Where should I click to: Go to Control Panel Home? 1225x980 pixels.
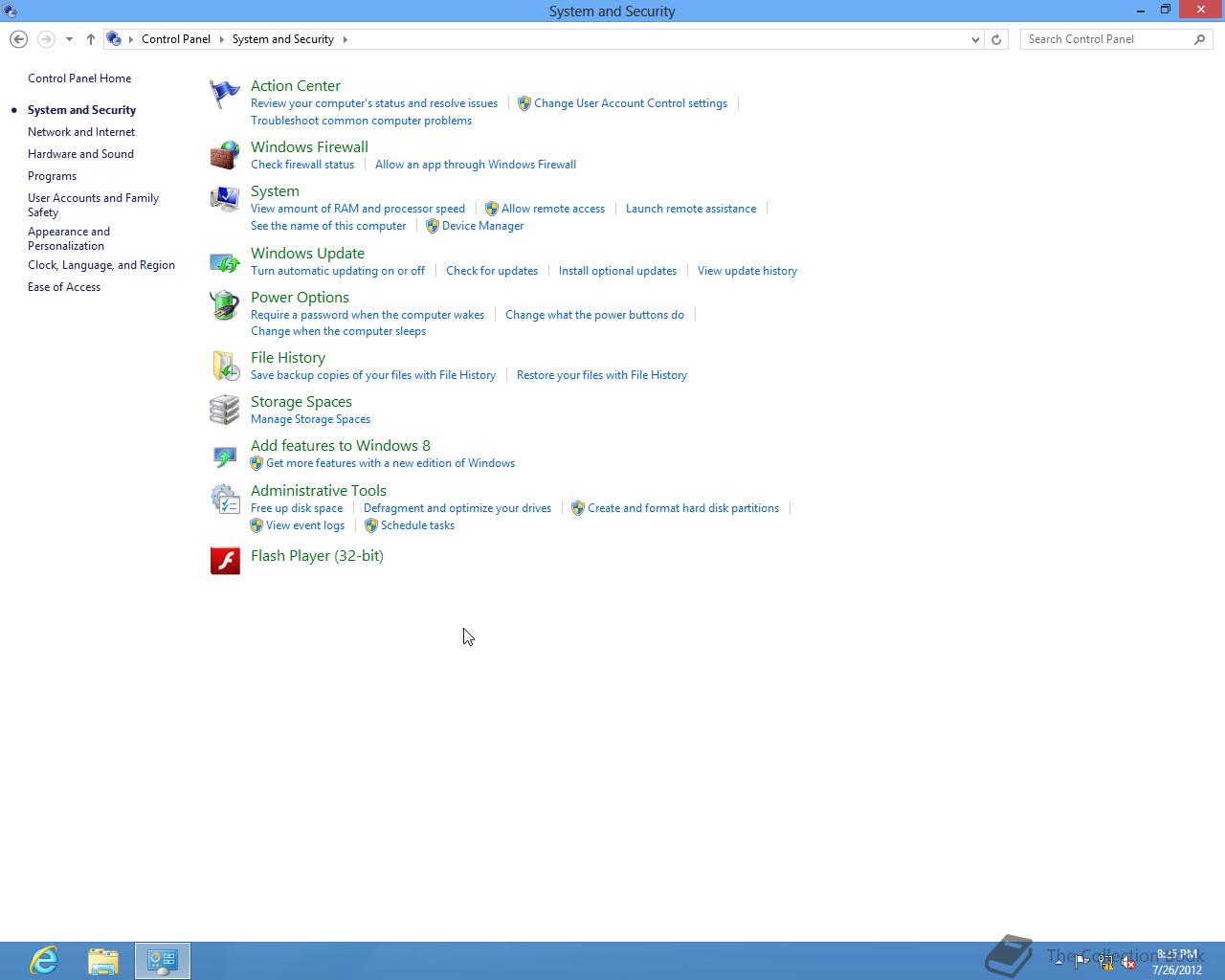(79, 78)
